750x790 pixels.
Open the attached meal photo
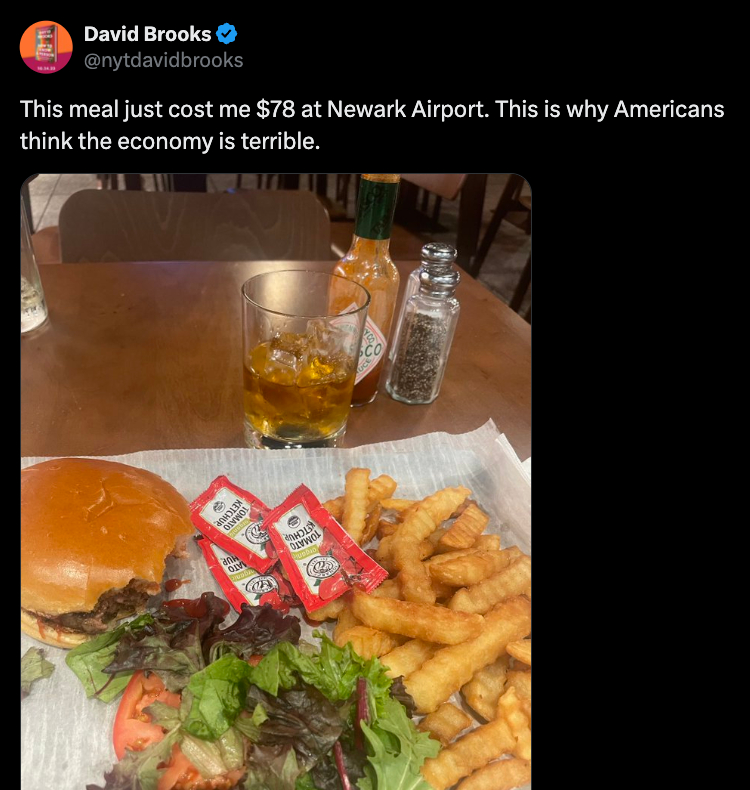click(x=276, y=482)
